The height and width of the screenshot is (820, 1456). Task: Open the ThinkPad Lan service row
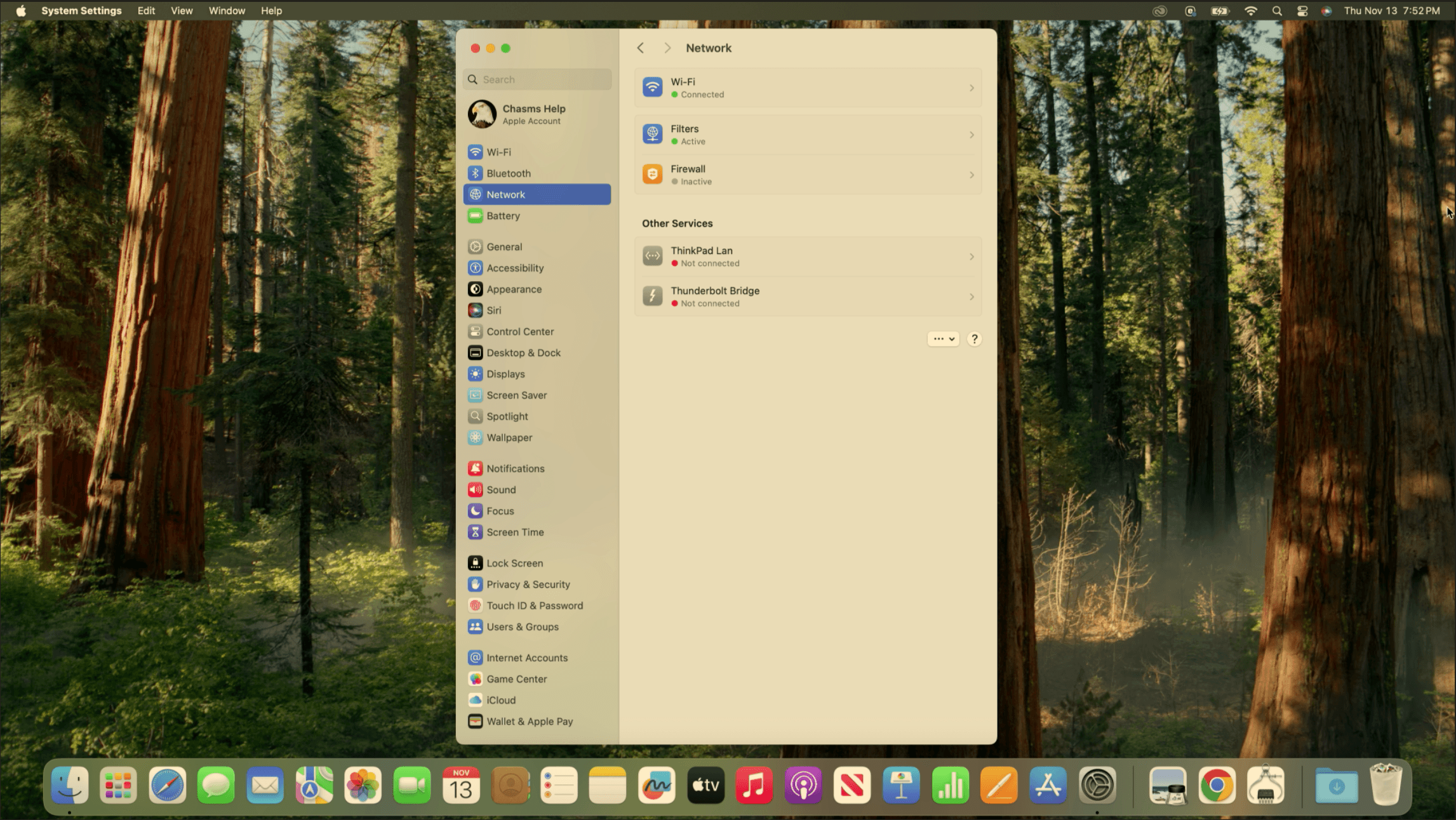pos(808,256)
